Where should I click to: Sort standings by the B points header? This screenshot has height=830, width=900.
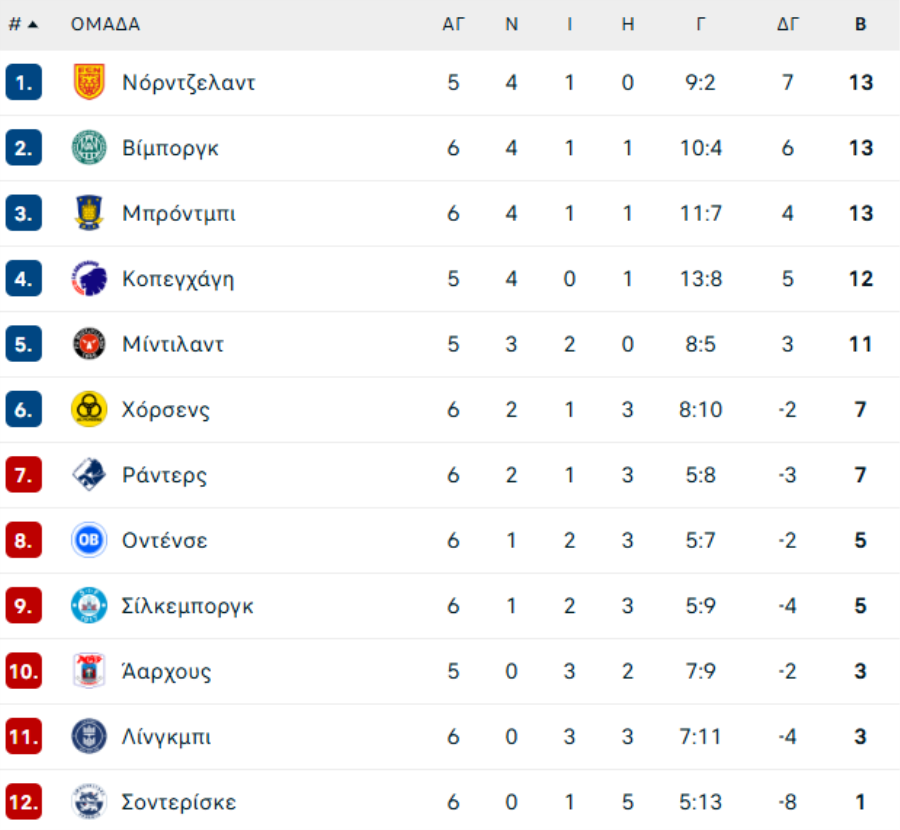[860, 24]
